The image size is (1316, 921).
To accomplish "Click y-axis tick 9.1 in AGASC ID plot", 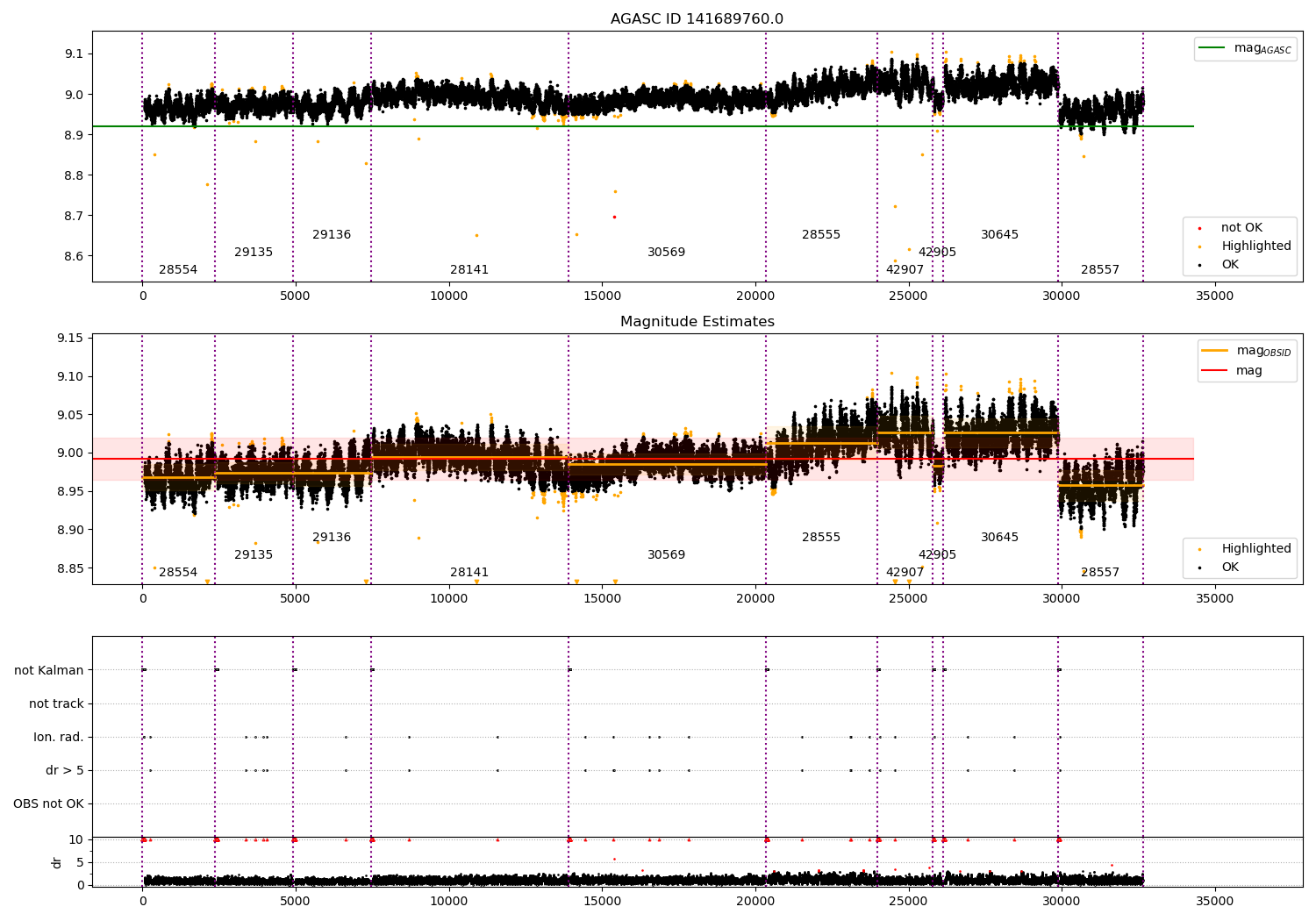I will 74,54.
